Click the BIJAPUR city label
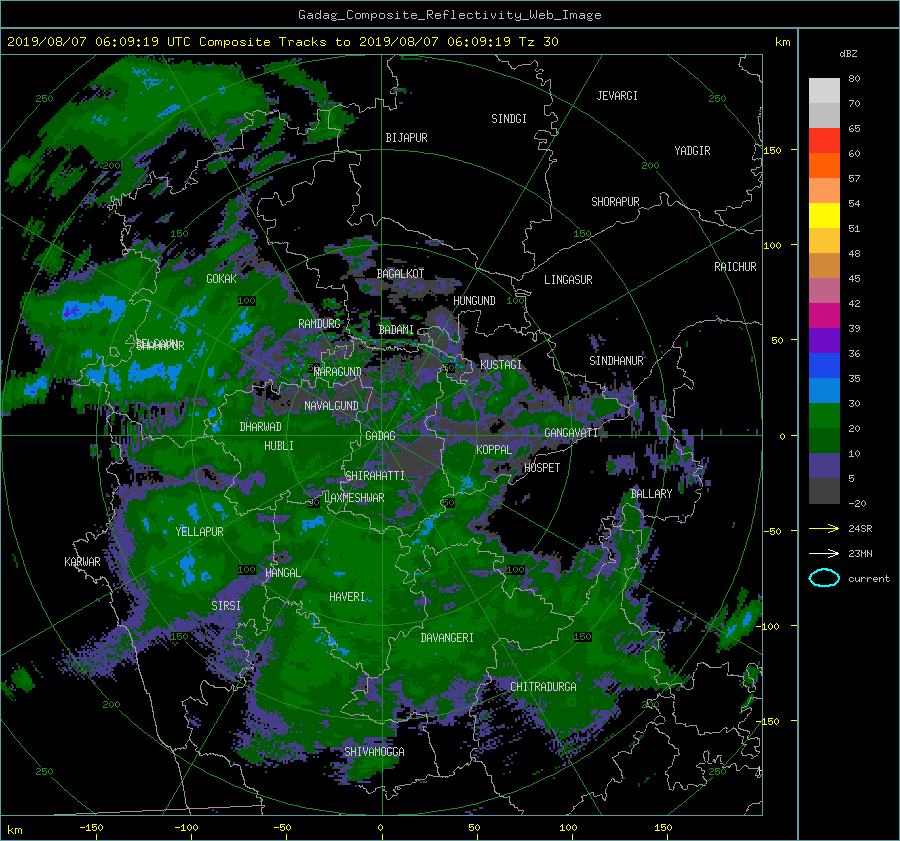Screen dimensions: 900x841 pyautogui.click(x=406, y=138)
